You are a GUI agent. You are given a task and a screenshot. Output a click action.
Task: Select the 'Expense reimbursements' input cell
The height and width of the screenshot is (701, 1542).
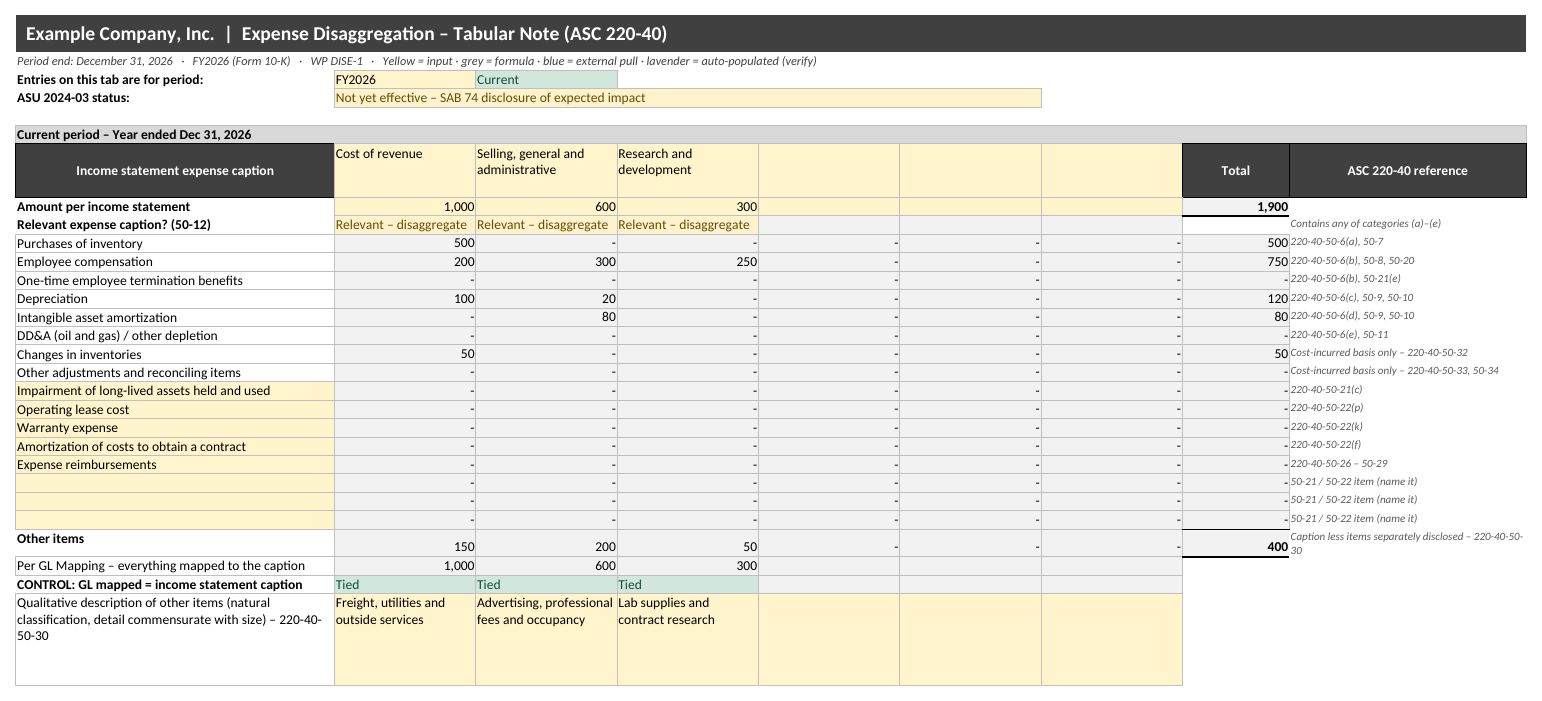(x=175, y=465)
